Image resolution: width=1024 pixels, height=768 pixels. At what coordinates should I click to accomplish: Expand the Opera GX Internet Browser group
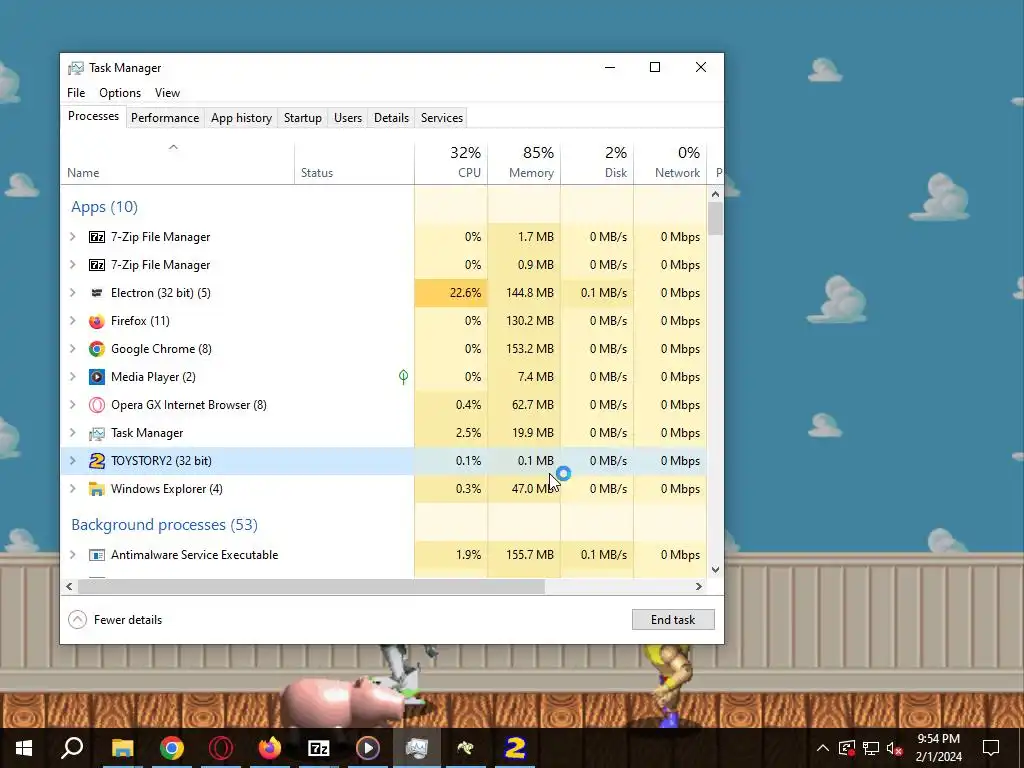click(x=72, y=405)
